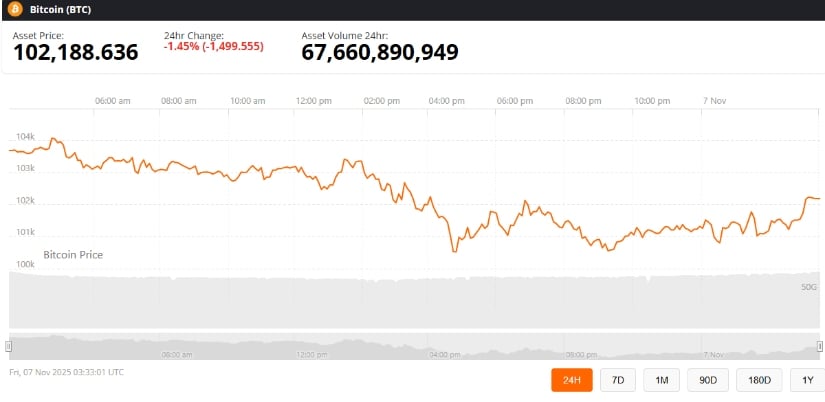Click the right navigator range handle

820,345
